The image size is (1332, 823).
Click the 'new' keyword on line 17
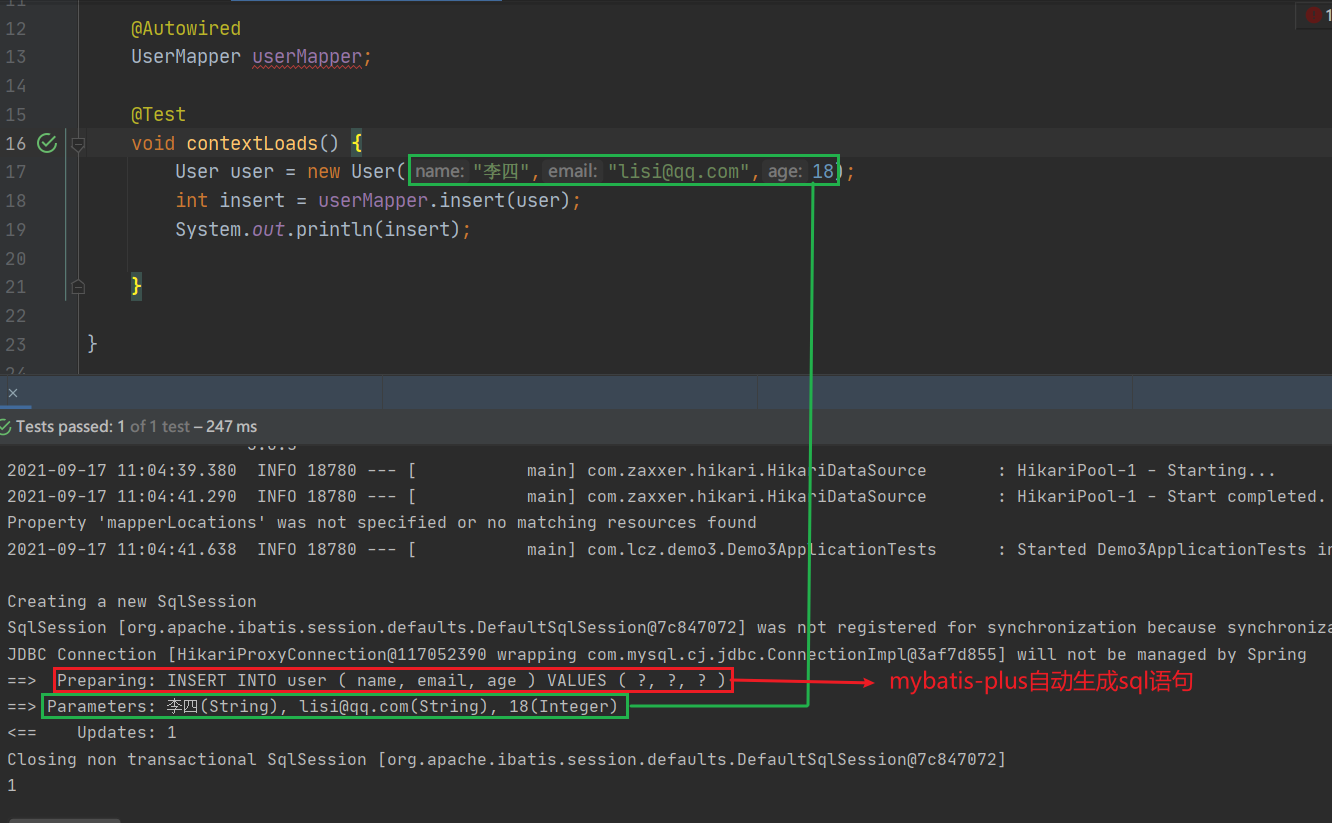pos(323,172)
